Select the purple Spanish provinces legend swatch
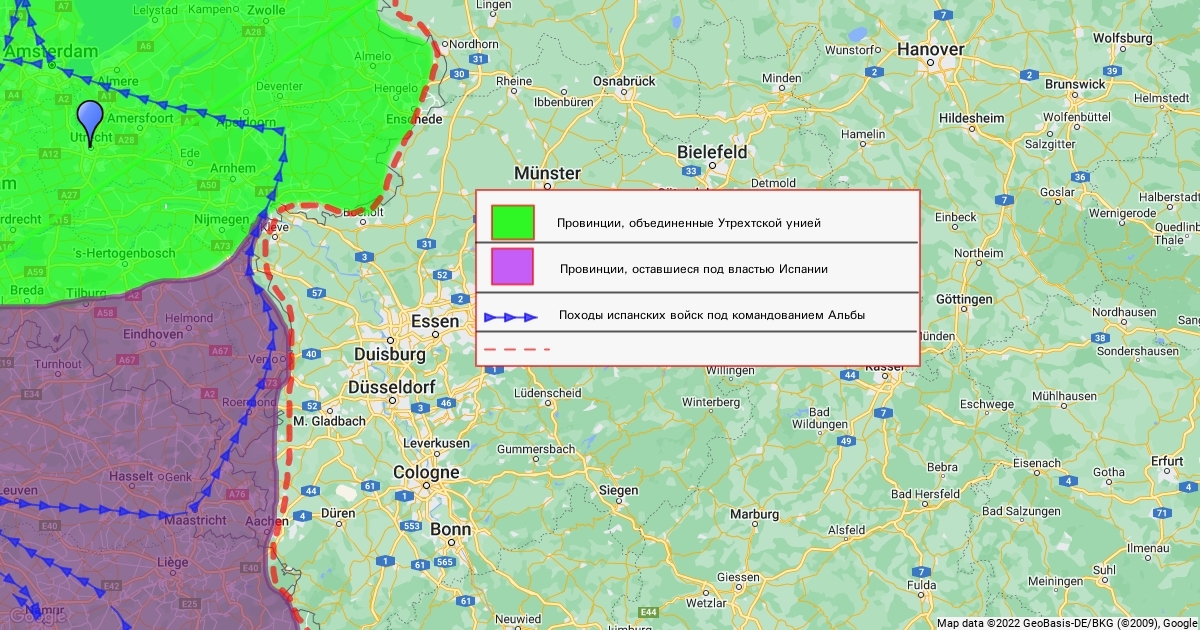Screen dimensions: 1200x630 [x=513, y=267]
